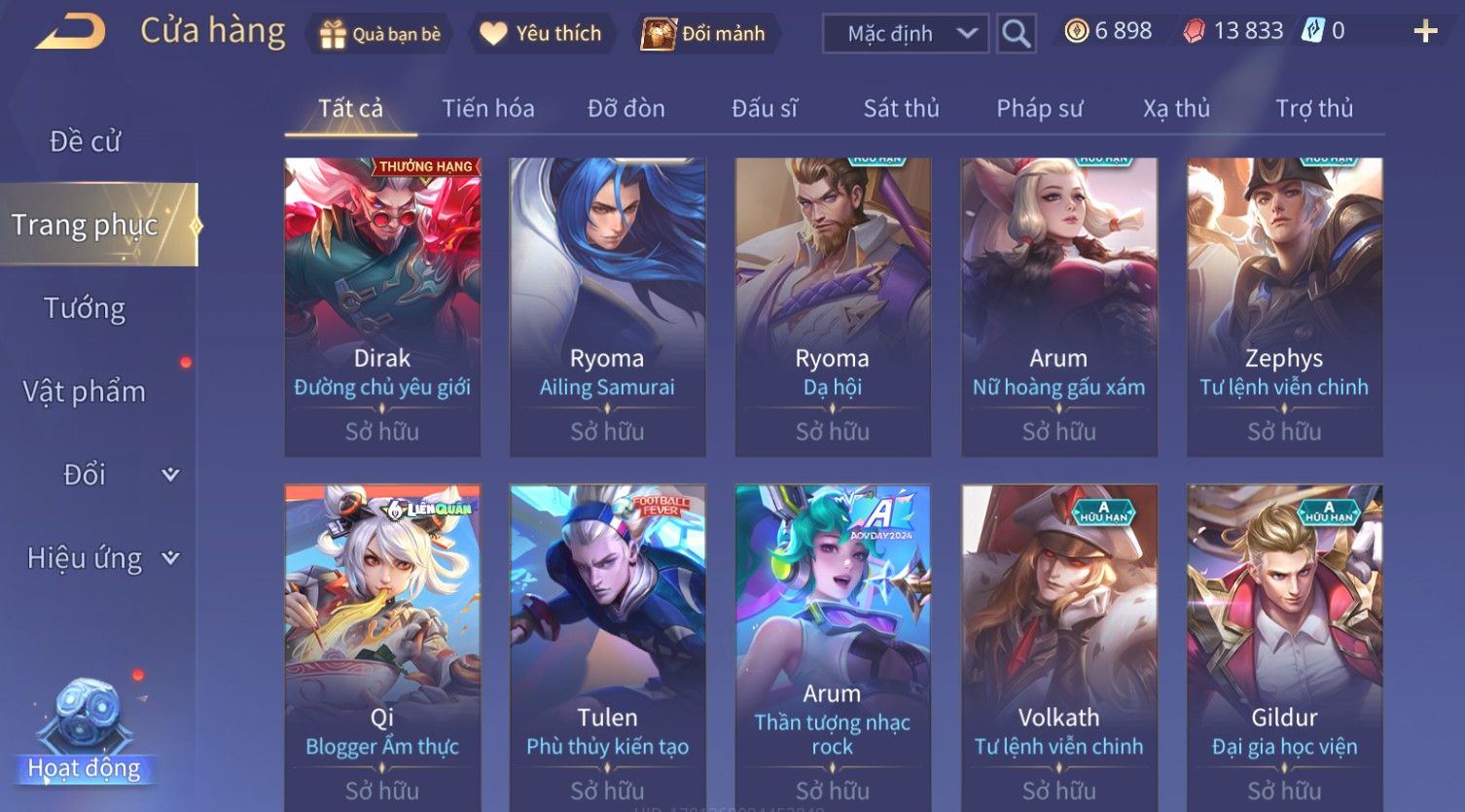
Task: Select Qi Blogger Ẩm thực skin card
Action: [x=382, y=647]
